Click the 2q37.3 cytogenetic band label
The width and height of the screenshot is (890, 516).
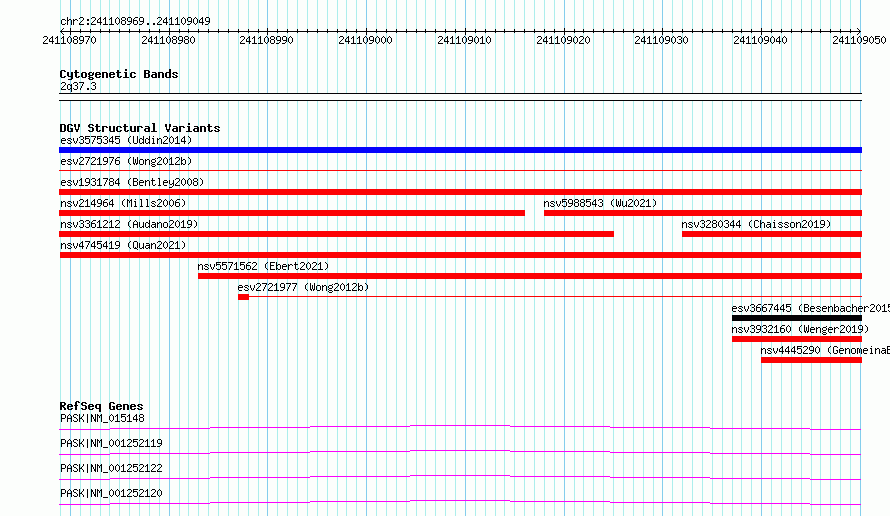pos(78,86)
